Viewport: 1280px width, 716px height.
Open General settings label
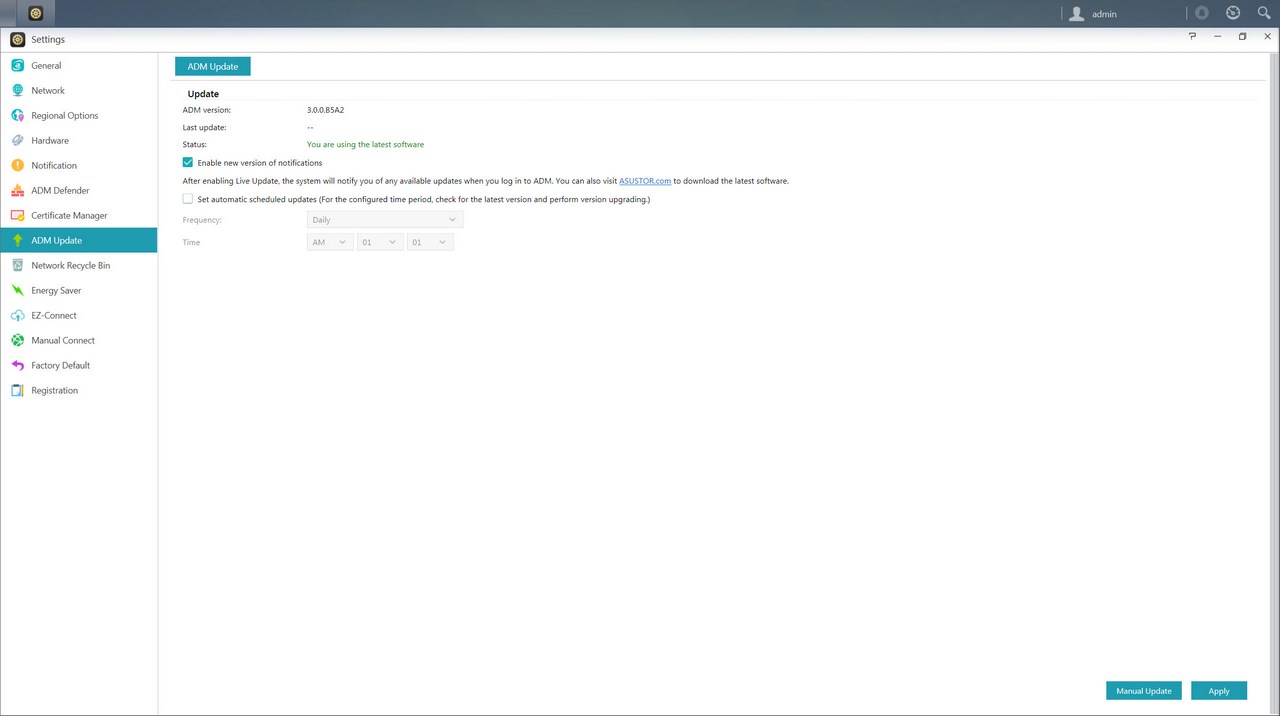click(46, 66)
